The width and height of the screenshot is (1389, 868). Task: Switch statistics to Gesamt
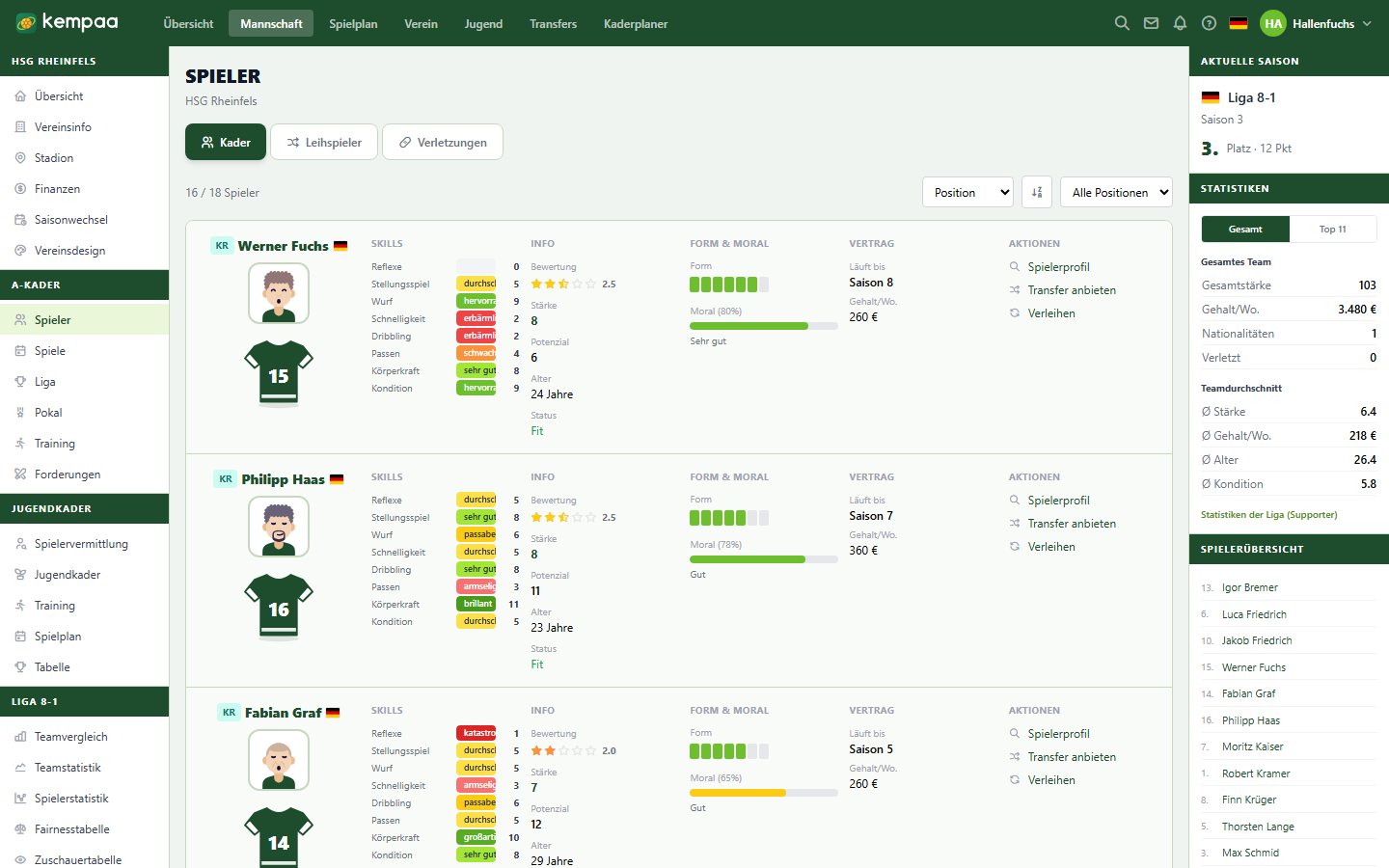[1245, 229]
